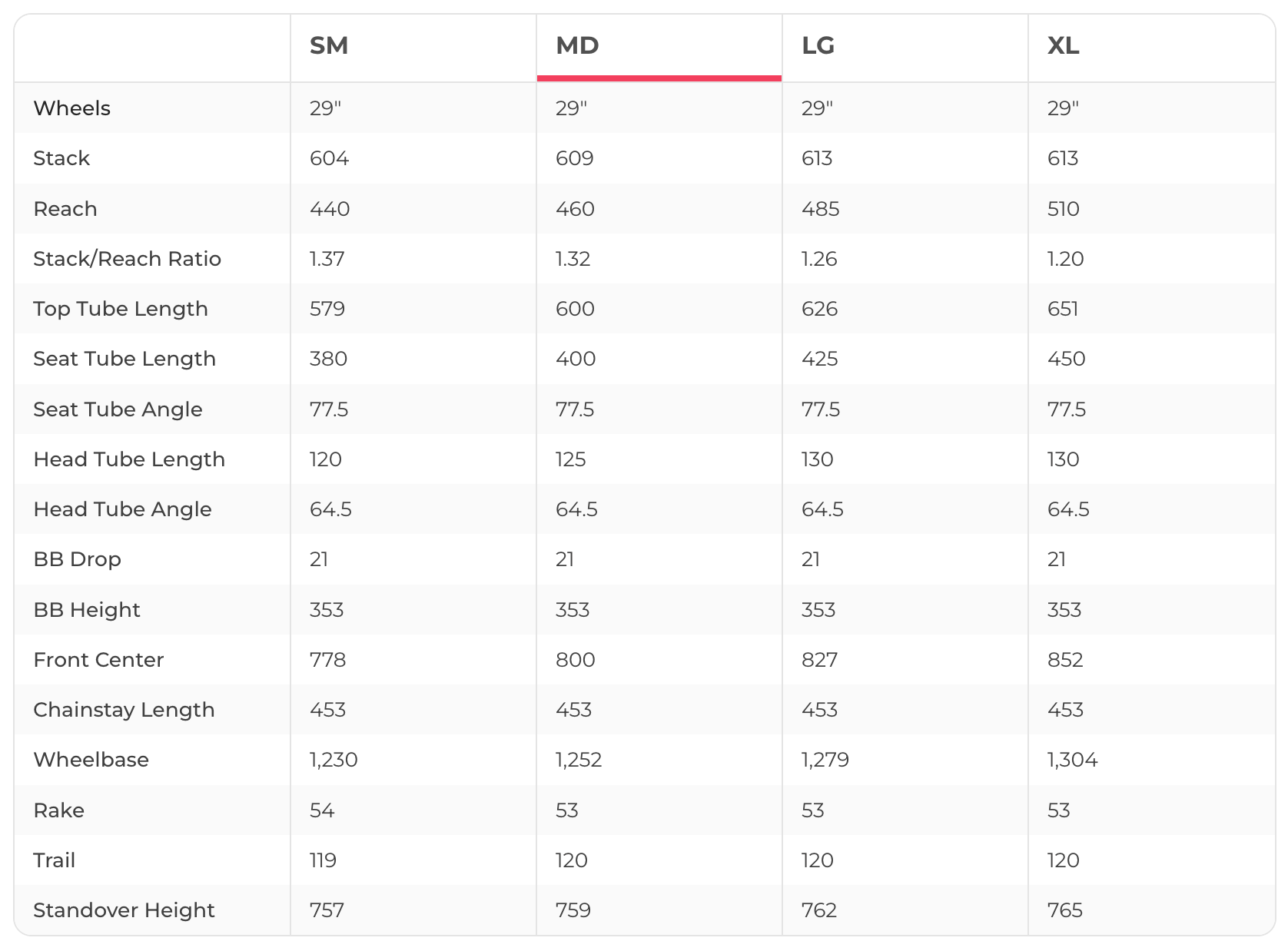Select the Head Tube Angle label

point(122,509)
